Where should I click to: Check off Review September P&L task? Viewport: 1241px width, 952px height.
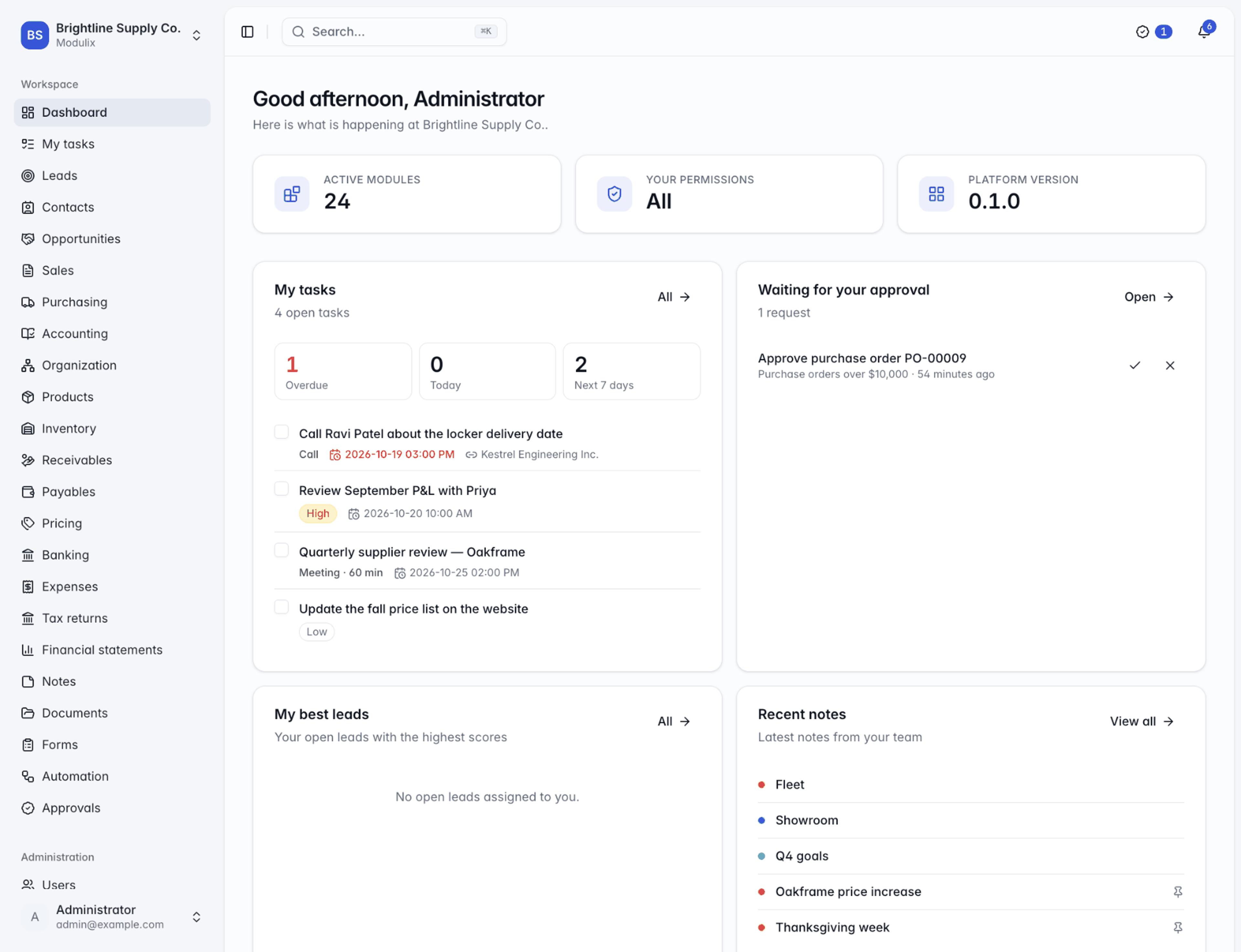click(281, 489)
